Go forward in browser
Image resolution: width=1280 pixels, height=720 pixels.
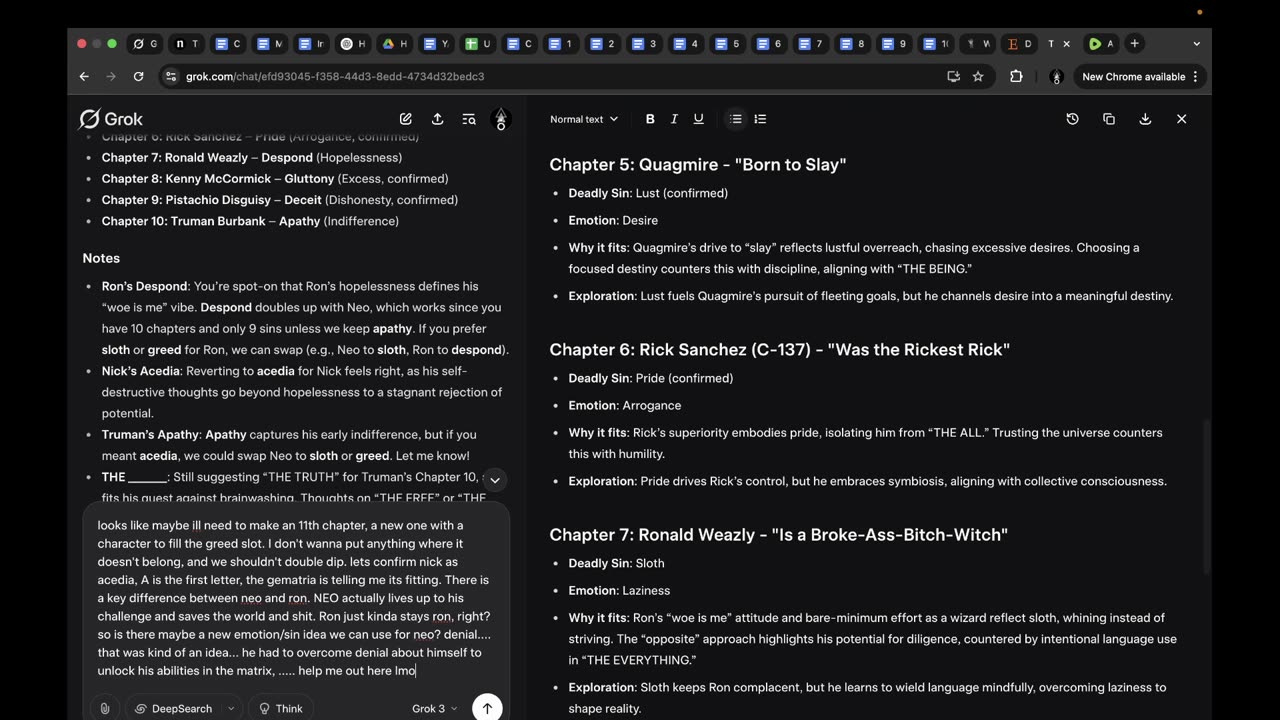pyautogui.click(x=111, y=76)
